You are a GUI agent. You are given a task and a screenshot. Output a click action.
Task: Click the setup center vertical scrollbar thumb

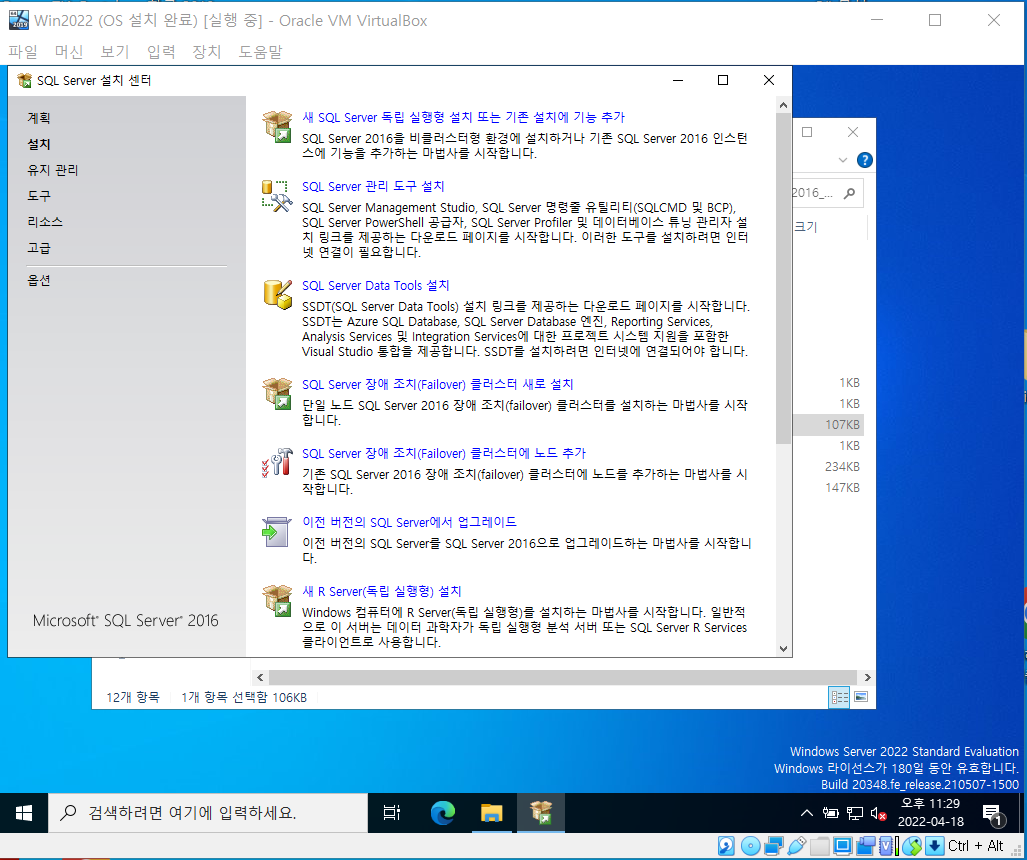(x=783, y=278)
